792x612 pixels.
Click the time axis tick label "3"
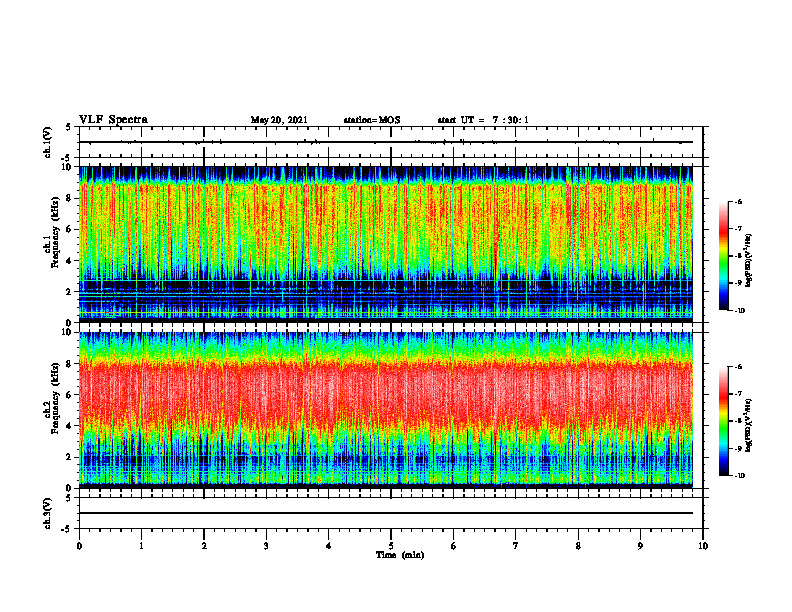[x=266, y=546]
